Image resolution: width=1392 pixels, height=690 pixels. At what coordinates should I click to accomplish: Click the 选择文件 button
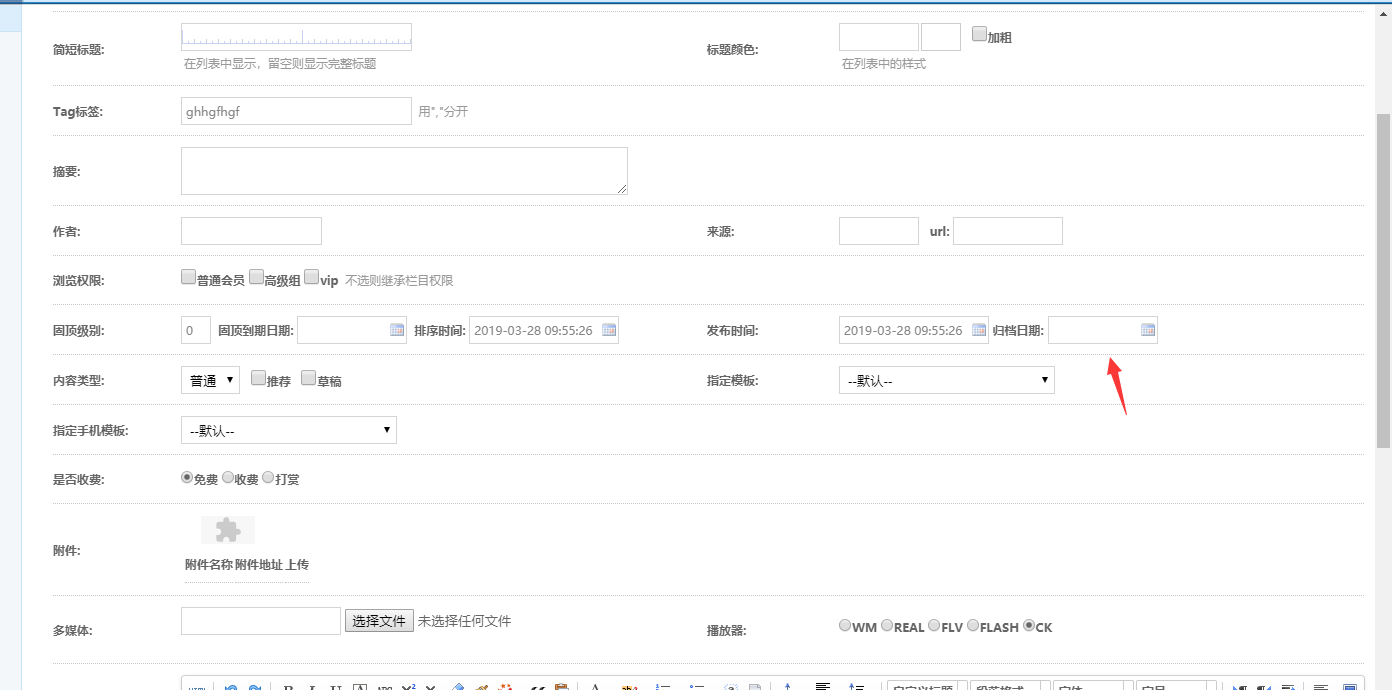point(379,621)
